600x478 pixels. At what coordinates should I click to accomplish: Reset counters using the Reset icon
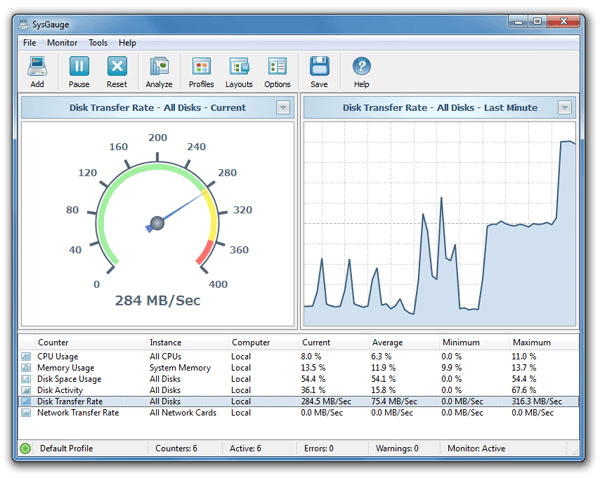pyautogui.click(x=117, y=68)
